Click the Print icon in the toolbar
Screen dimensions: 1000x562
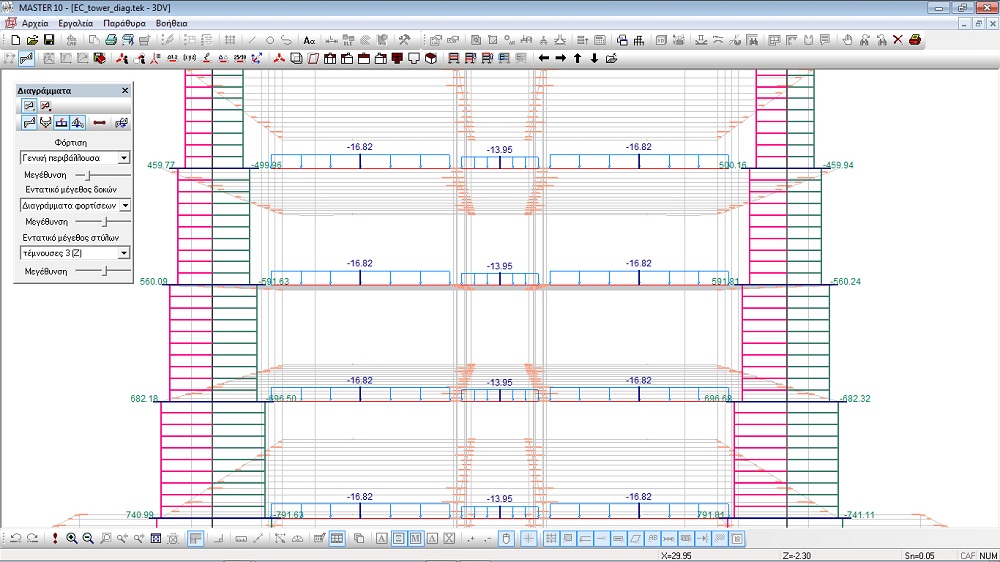click(x=111, y=40)
